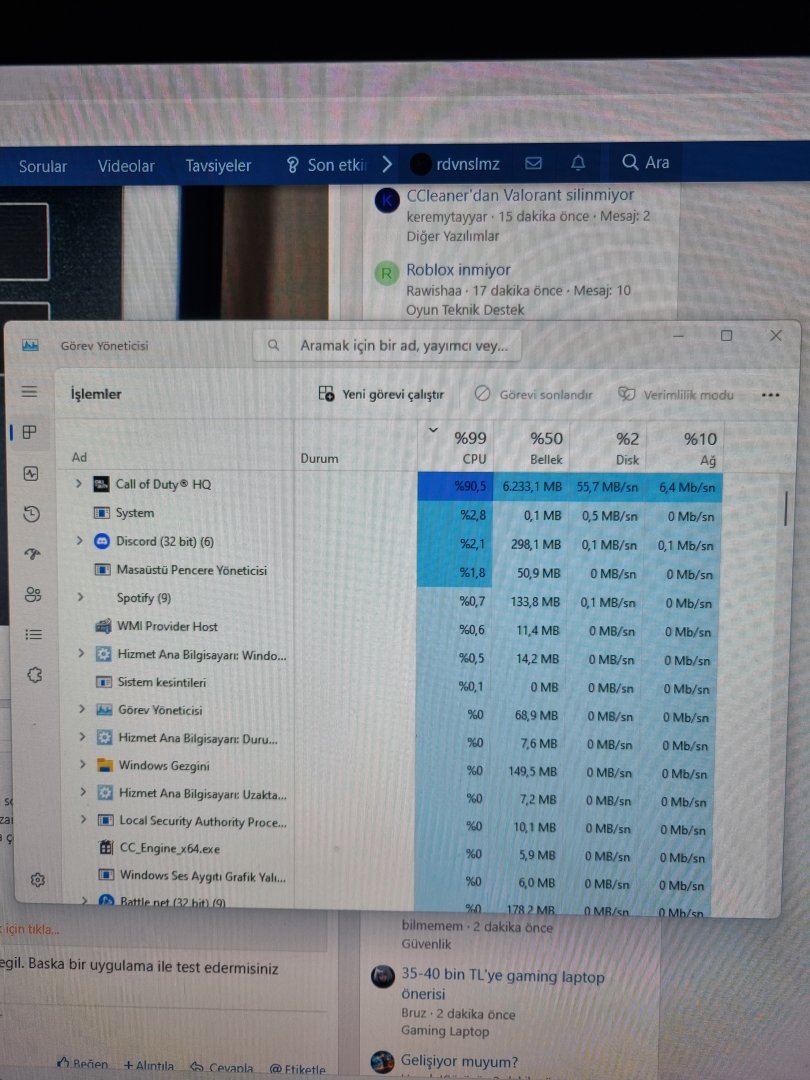The height and width of the screenshot is (1080, 810).
Task: Expand the Discord (32 bit) process group
Action: (79, 541)
